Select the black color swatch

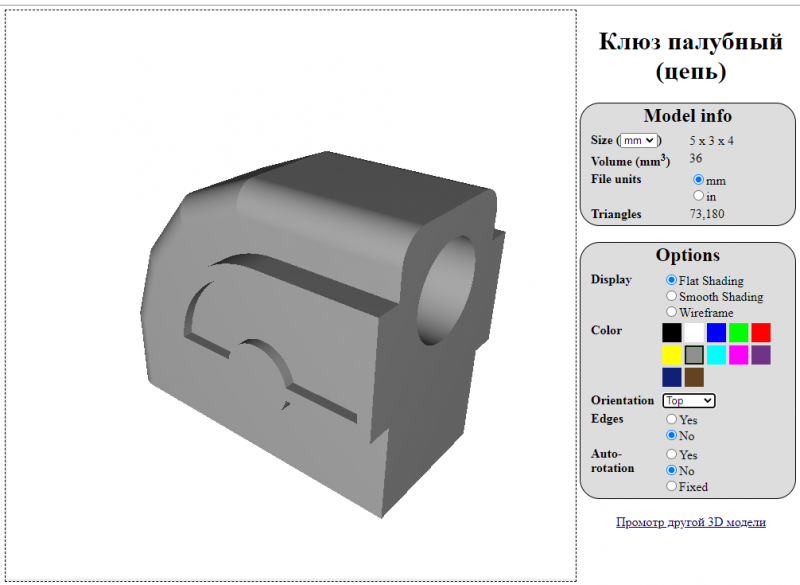click(x=672, y=332)
